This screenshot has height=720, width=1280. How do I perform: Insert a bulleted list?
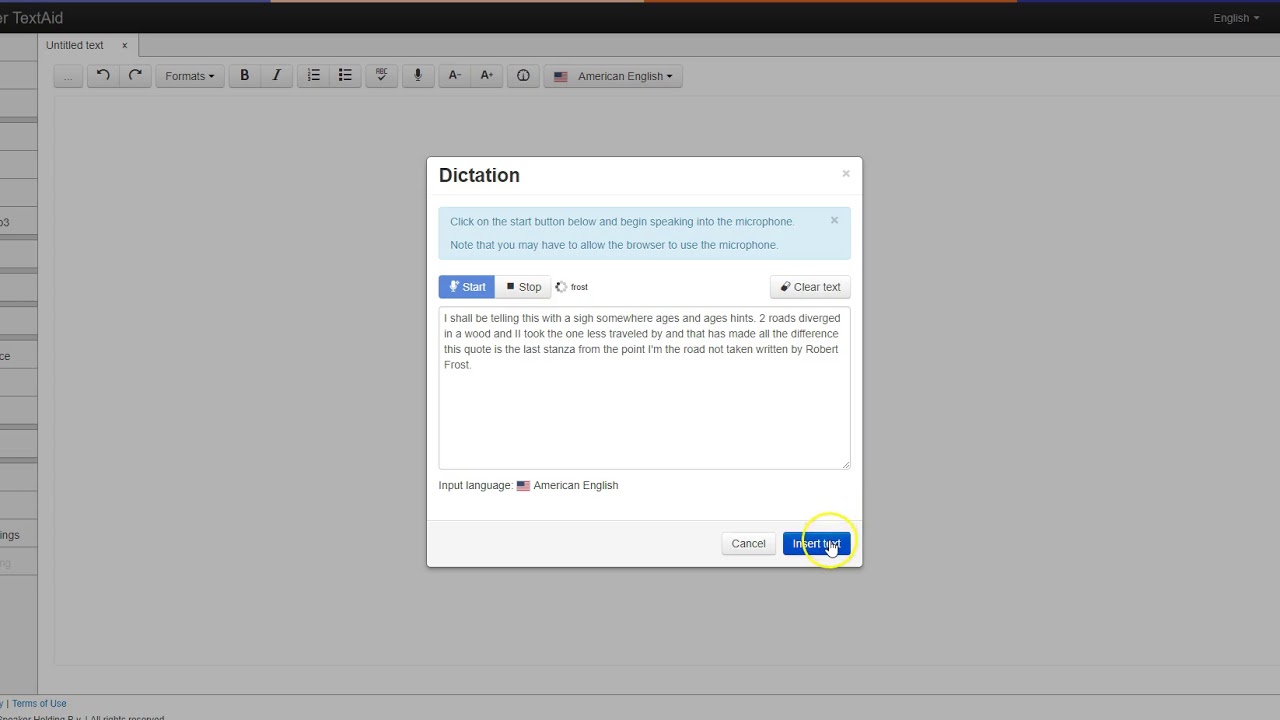coord(345,76)
